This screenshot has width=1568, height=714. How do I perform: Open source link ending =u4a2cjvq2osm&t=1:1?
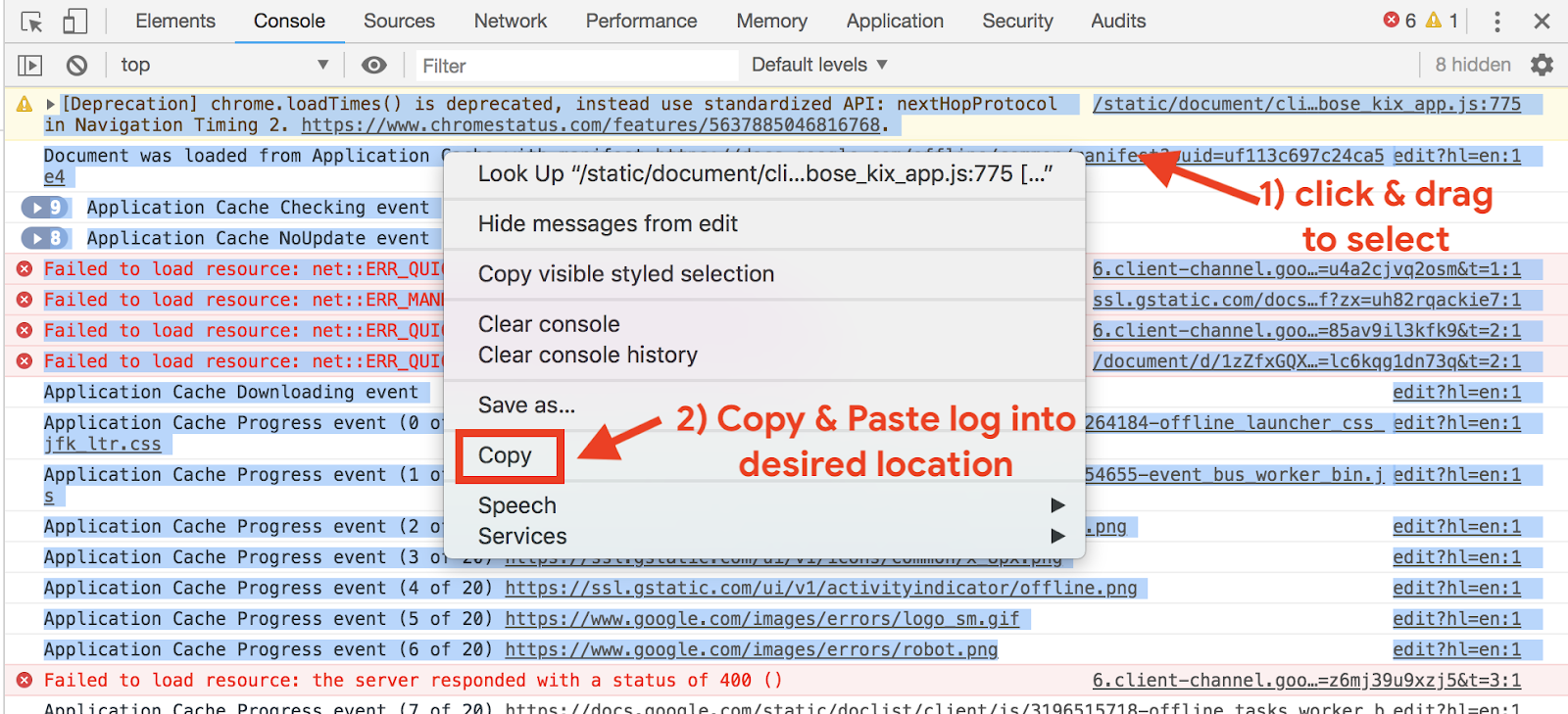pos(1307,269)
